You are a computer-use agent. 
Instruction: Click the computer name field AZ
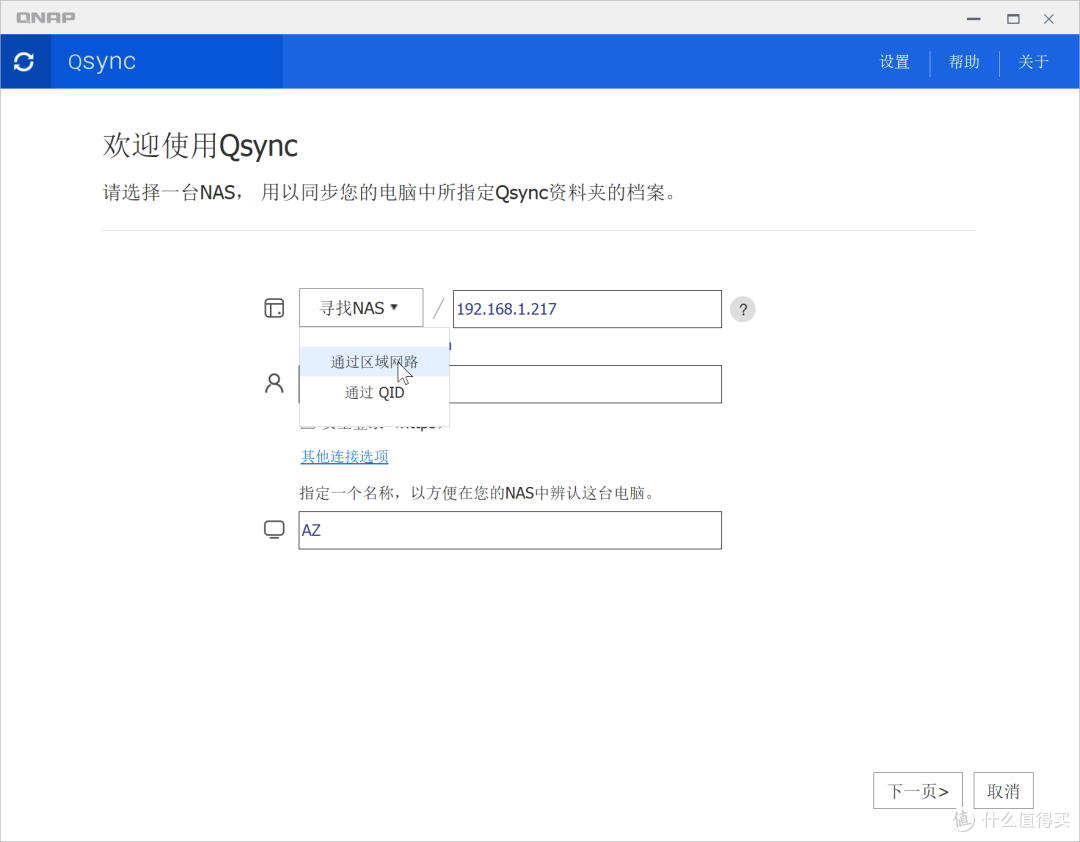point(510,530)
